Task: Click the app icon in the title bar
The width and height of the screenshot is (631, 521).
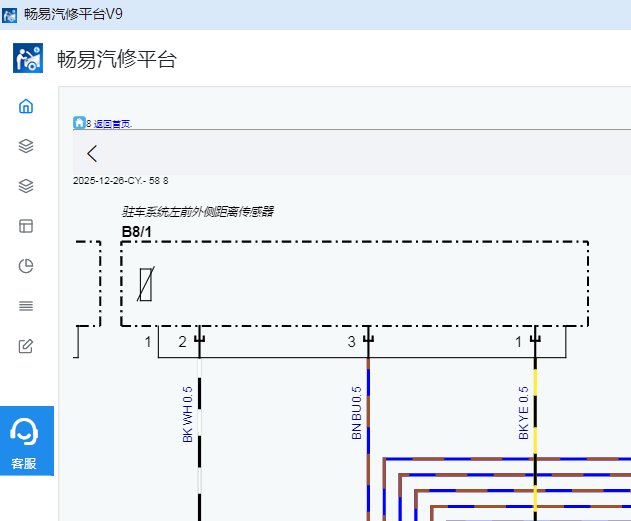Action: [9, 15]
